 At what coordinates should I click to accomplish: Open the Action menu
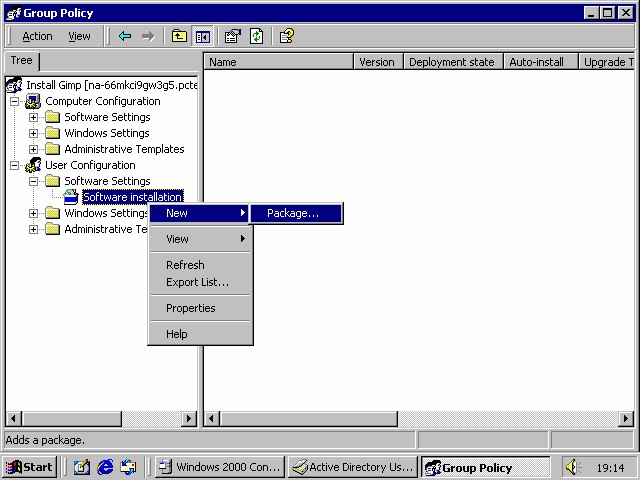point(37,36)
